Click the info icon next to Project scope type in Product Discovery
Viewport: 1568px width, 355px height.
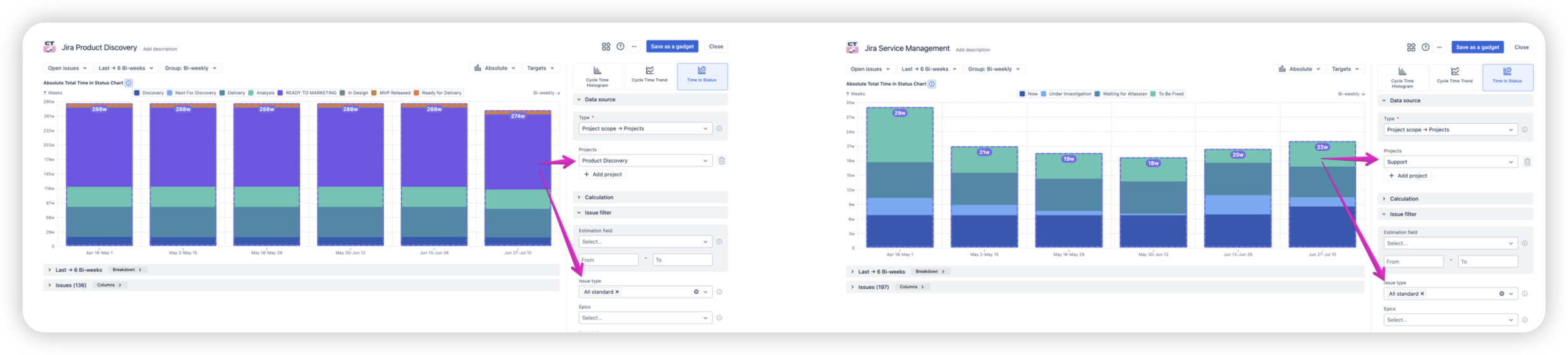[x=719, y=128]
